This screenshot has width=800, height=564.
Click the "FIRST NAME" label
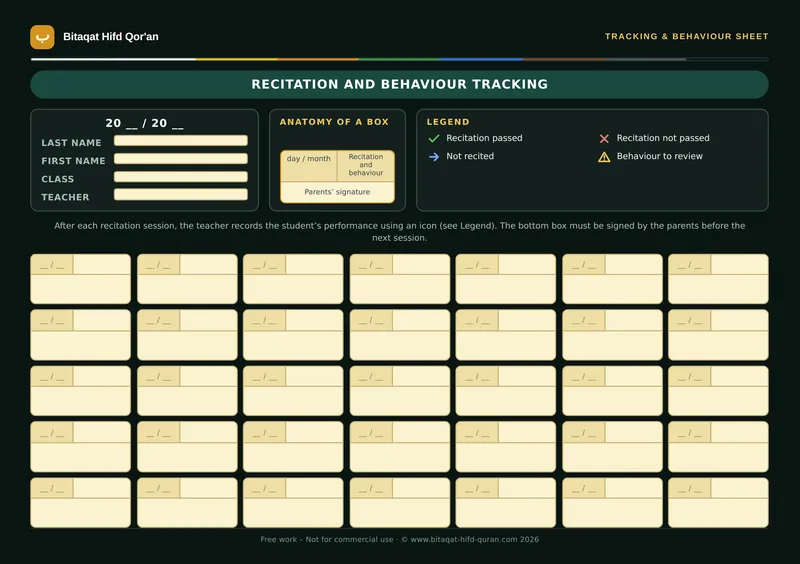click(73, 161)
